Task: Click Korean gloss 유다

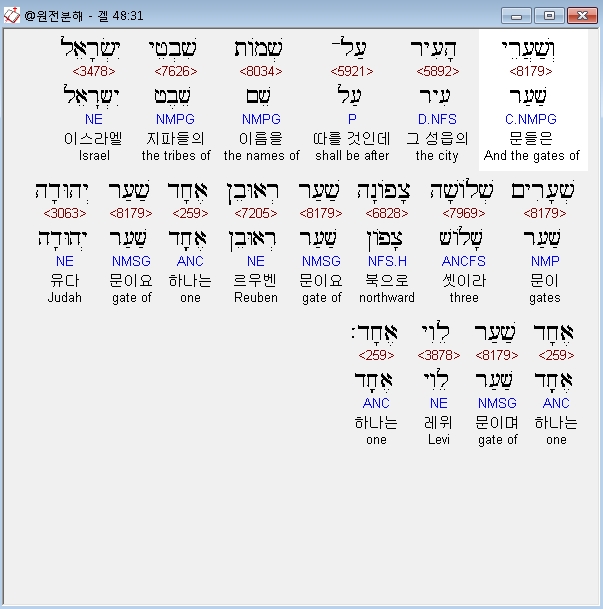Action: pos(65,281)
